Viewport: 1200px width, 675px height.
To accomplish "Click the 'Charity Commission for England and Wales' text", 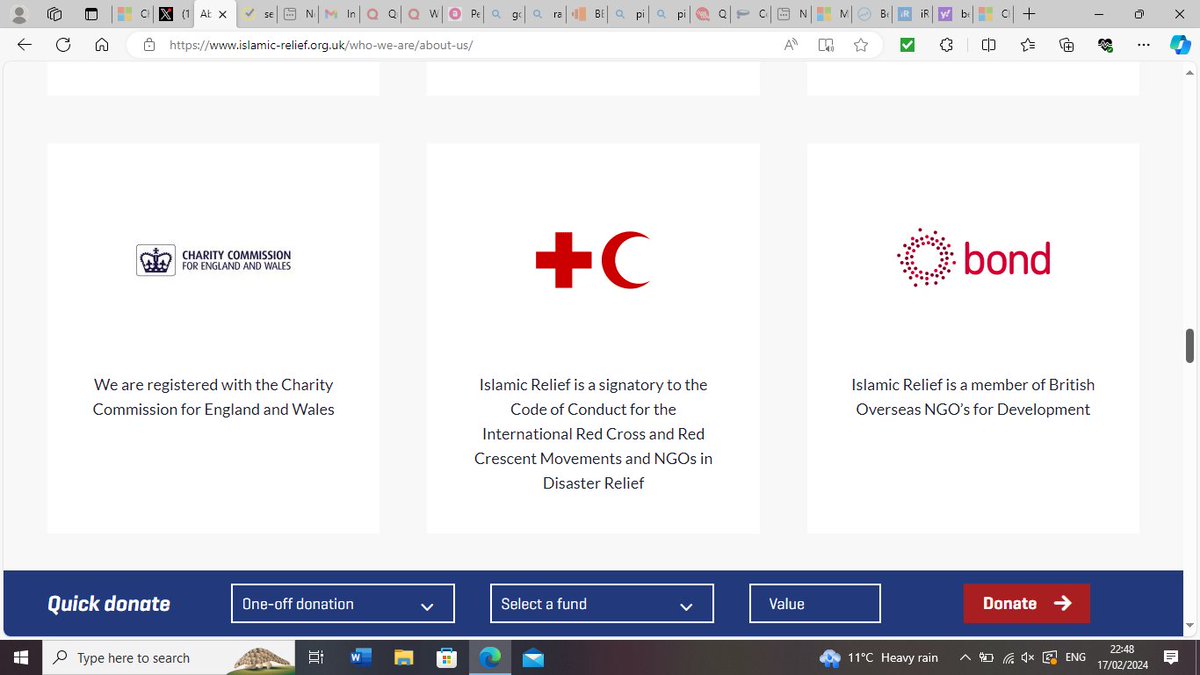I will (x=213, y=397).
